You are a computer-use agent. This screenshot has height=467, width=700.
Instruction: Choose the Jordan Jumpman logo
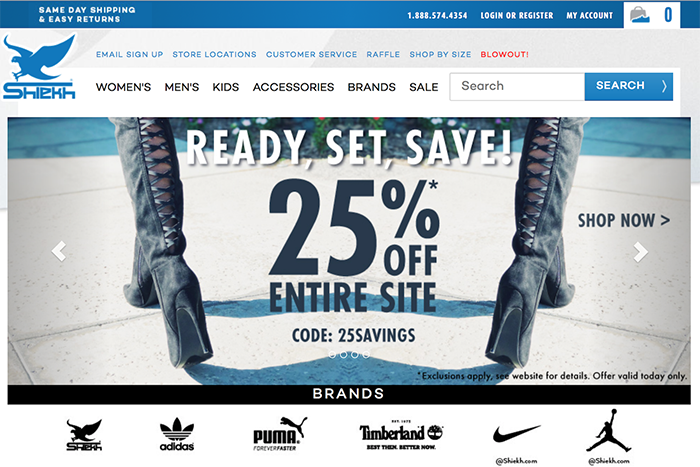609,431
